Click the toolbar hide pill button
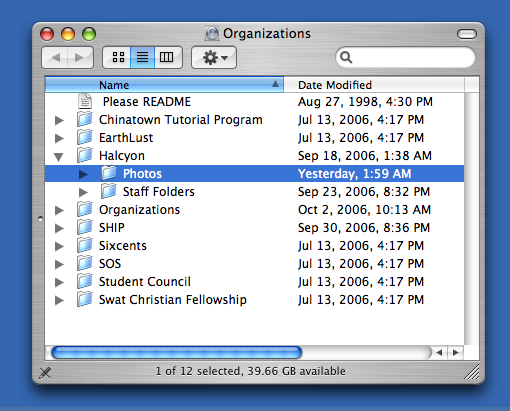Viewport: 510px width, 411px height. pyautogui.click(x=467, y=34)
